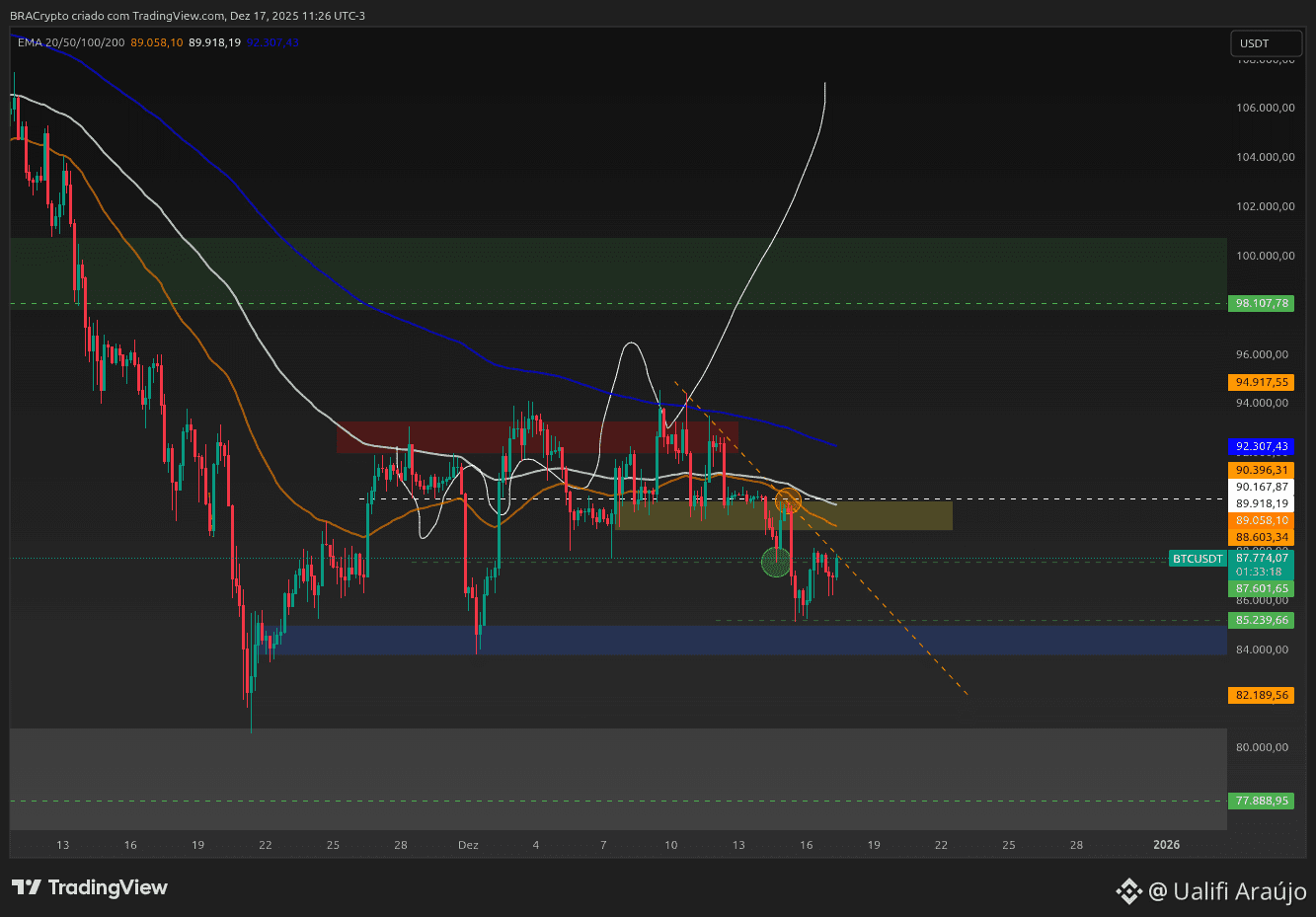The image size is (1316, 917).
Task: Click the 96.000,00 price scale value
Action: click(1263, 354)
